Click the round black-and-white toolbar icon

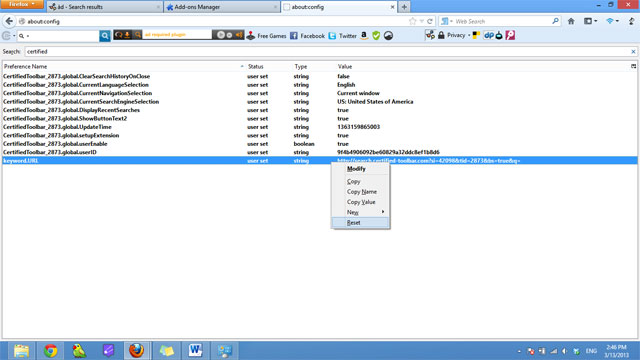pyautogui.click(x=388, y=36)
